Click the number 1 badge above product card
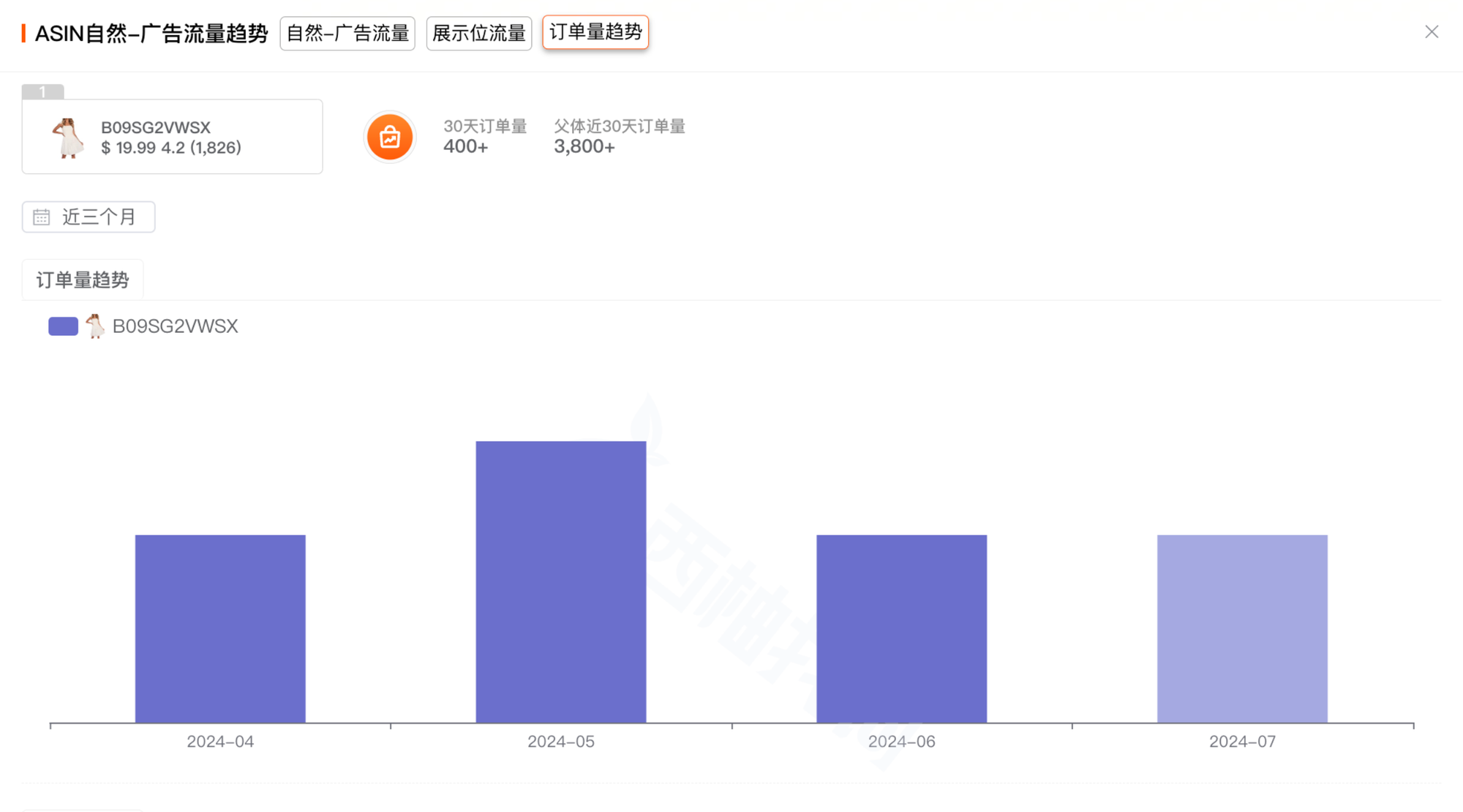The height and width of the screenshot is (812, 1463). (42, 91)
